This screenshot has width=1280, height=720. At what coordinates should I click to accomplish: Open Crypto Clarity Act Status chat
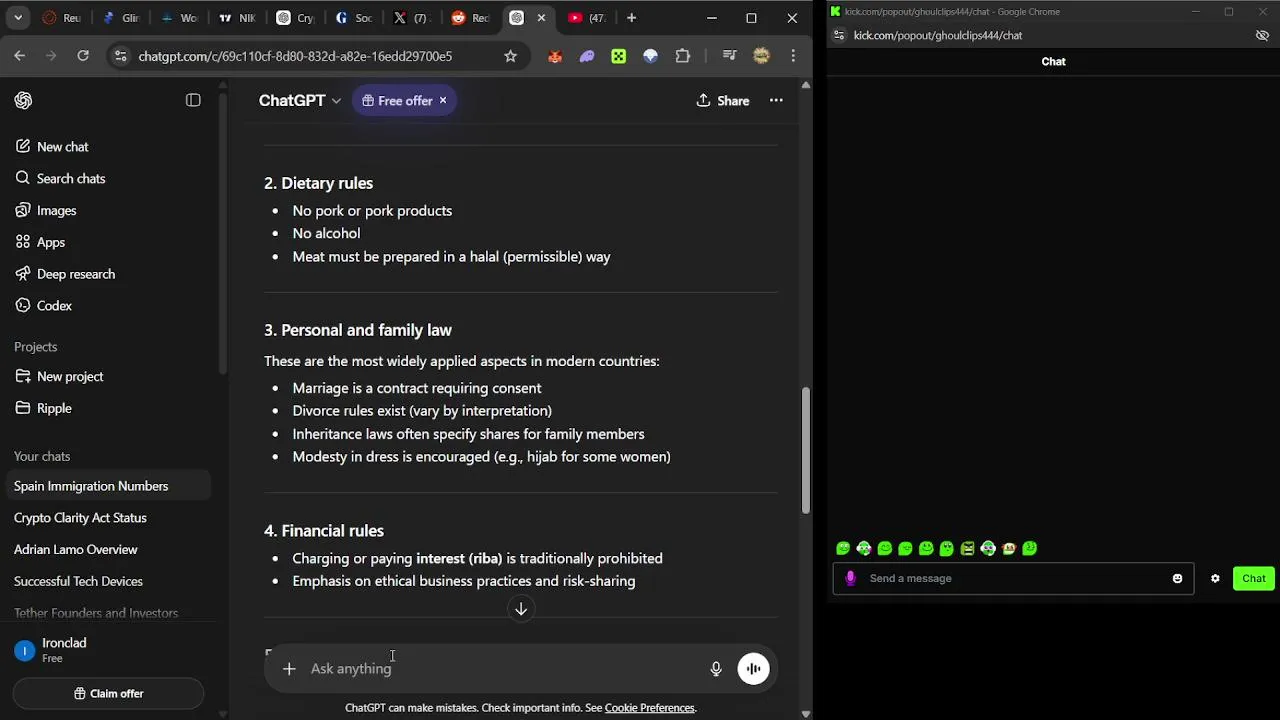click(80, 518)
